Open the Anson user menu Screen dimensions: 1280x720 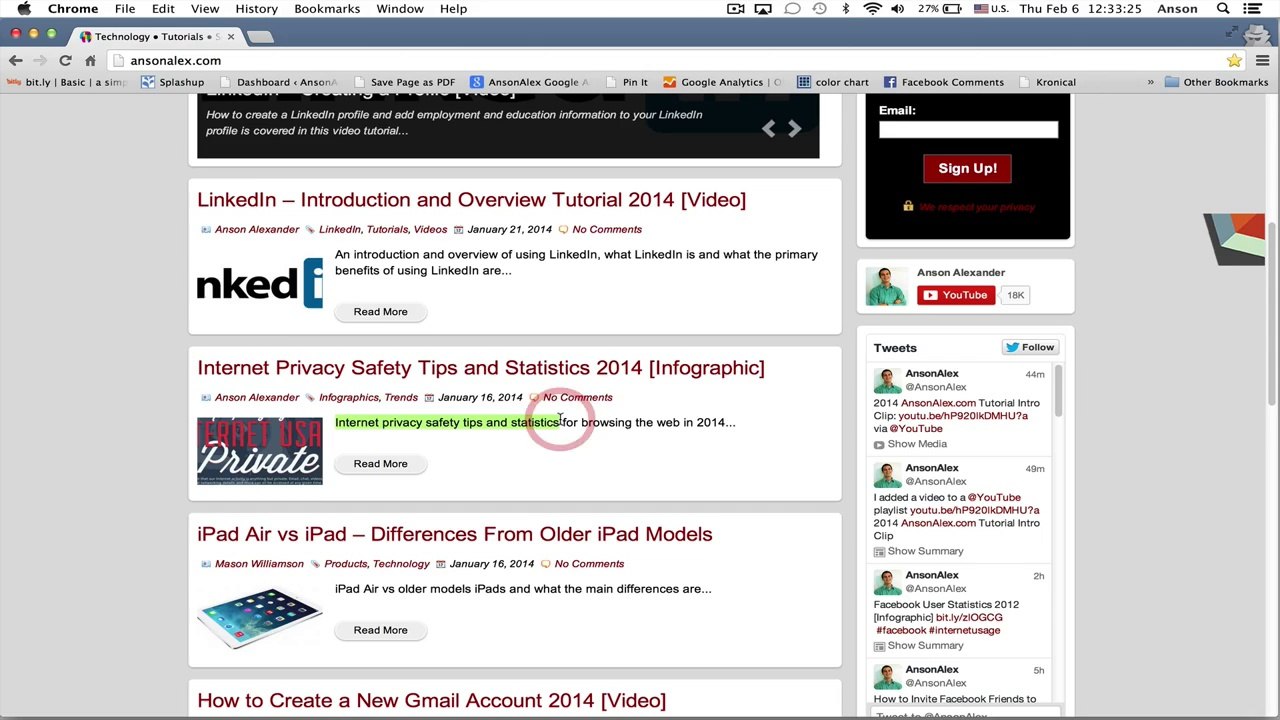(x=1177, y=9)
